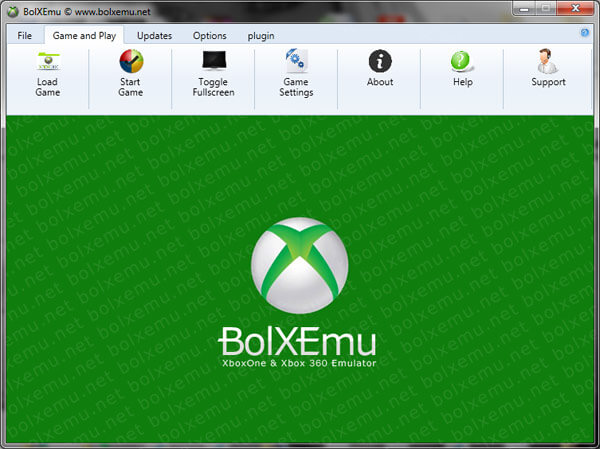
Task: Click the Load Game icon
Action: [x=48, y=61]
